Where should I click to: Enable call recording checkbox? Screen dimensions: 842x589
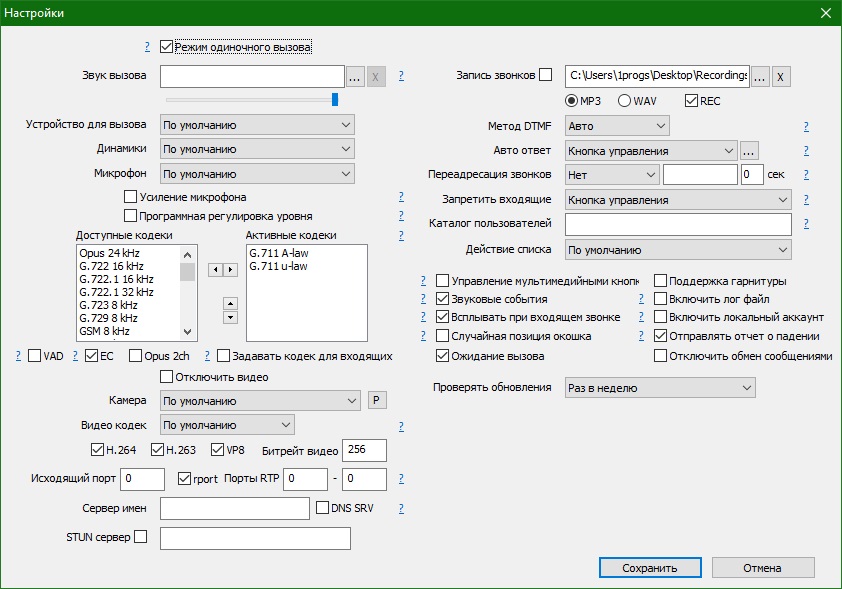click(546, 75)
